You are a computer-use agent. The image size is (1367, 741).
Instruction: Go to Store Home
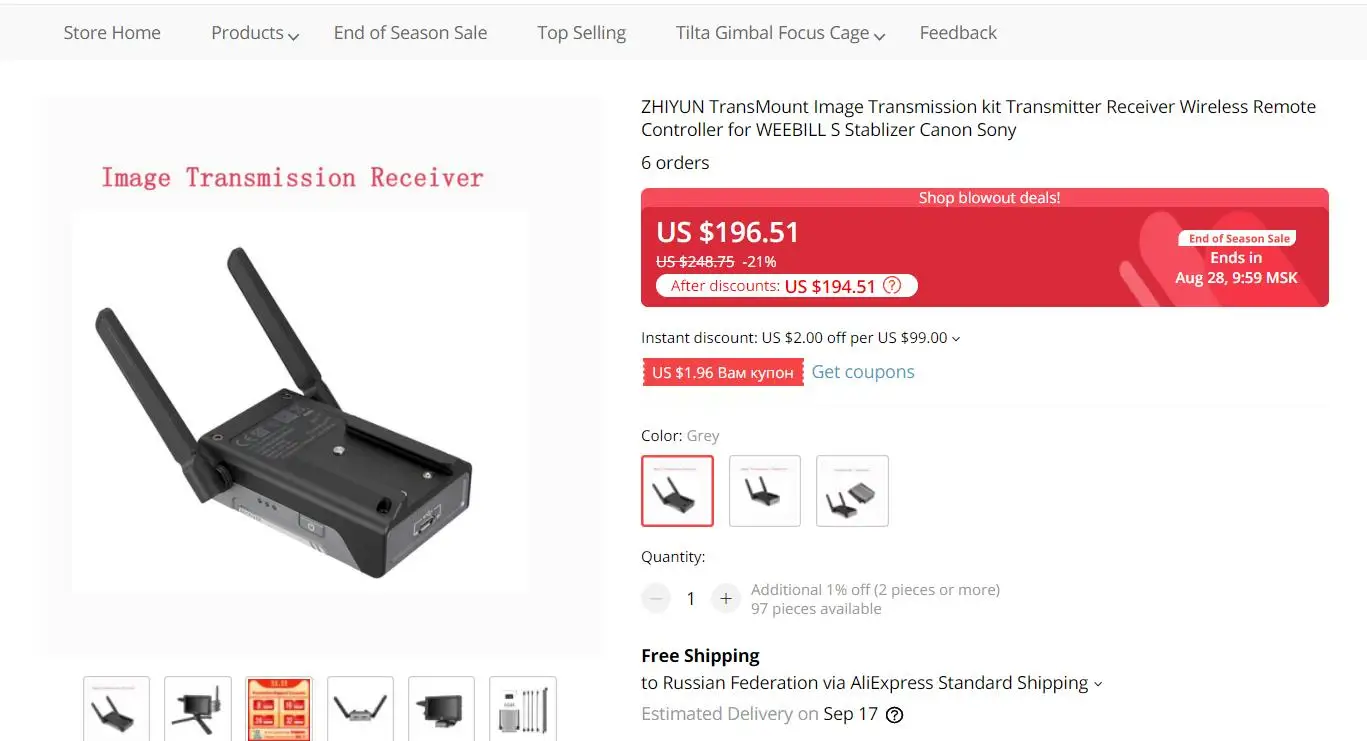[112, 33]
